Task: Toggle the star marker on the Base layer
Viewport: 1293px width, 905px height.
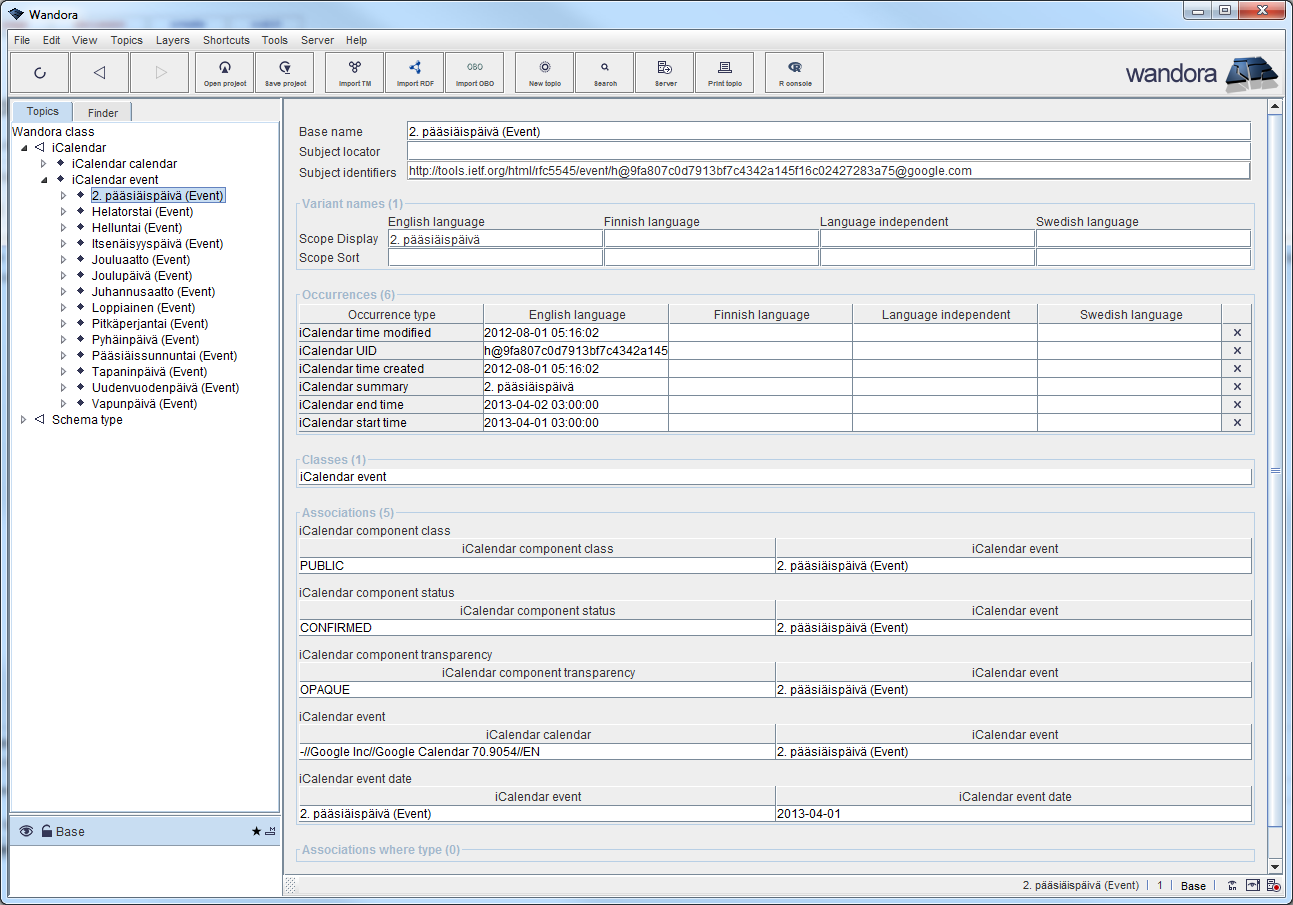Action: [x=256, y=831]
